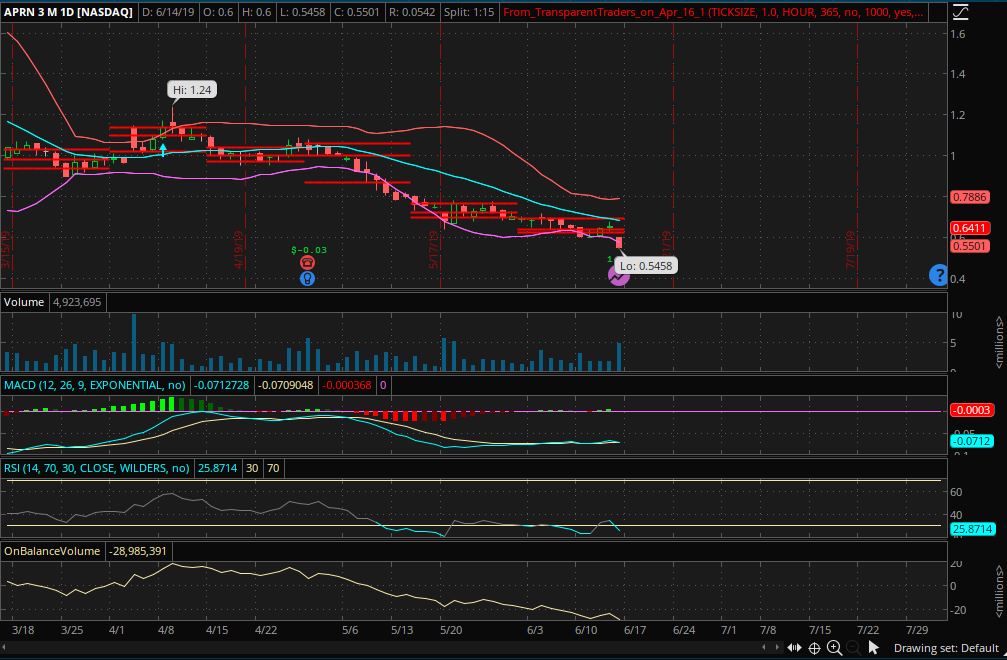The height and width of the screenshot is (660, 1007).
Task: Click the 7/22 date on time axis
Action: [868, 630]
